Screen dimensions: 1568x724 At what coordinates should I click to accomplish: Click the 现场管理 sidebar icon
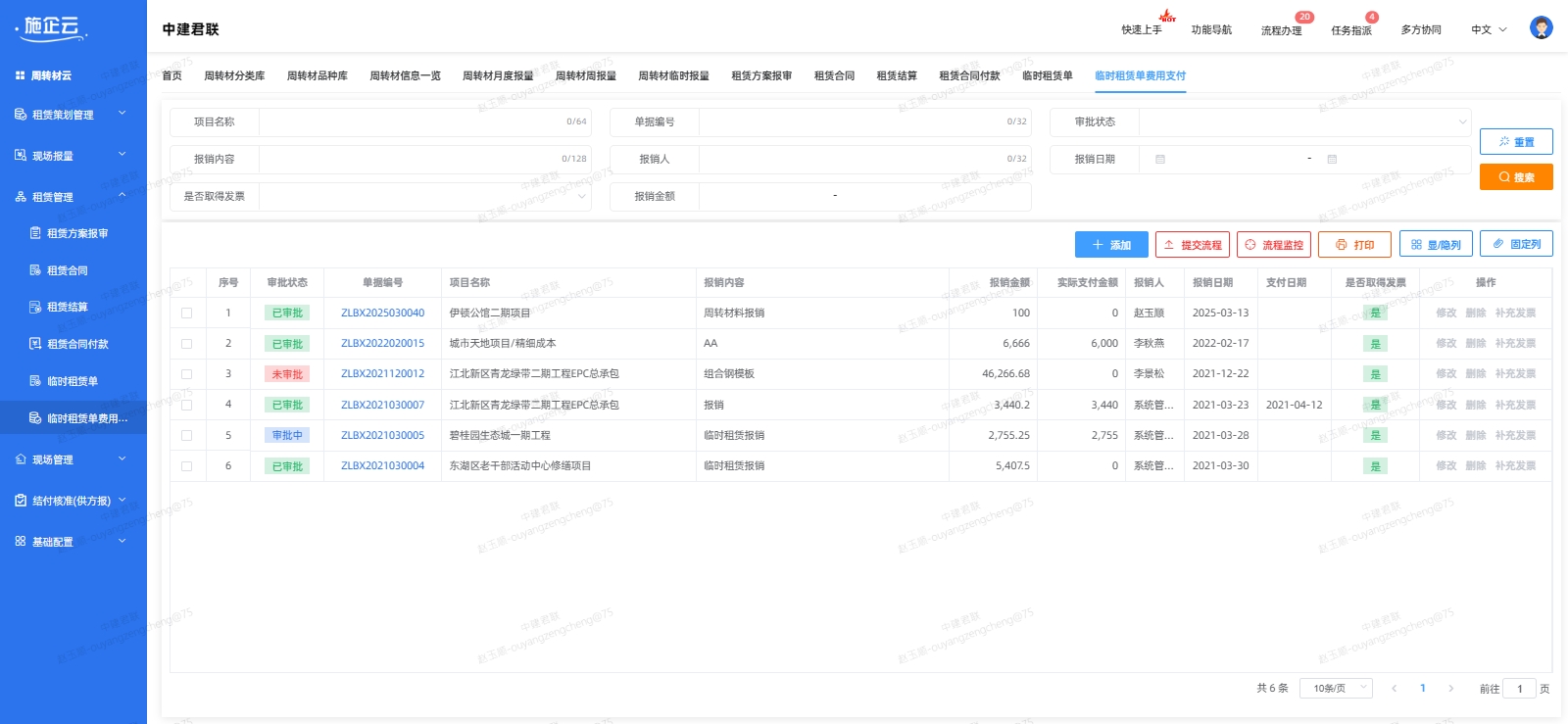(x=21, y=459)
